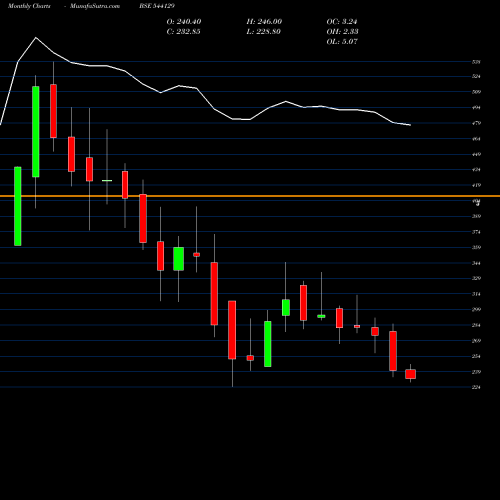Click the 314 price axis label
Viewport: 500px width, 500px height.
point(476,294)
